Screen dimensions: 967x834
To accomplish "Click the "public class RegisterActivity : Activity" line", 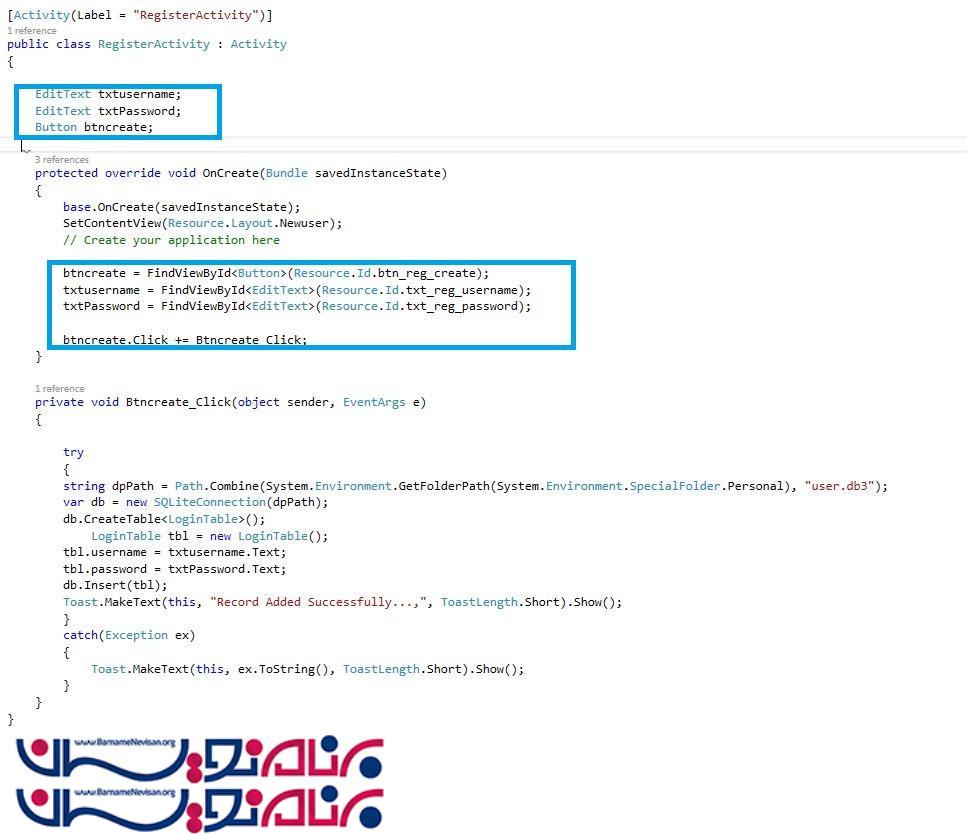I will click(x=147, y=44).
